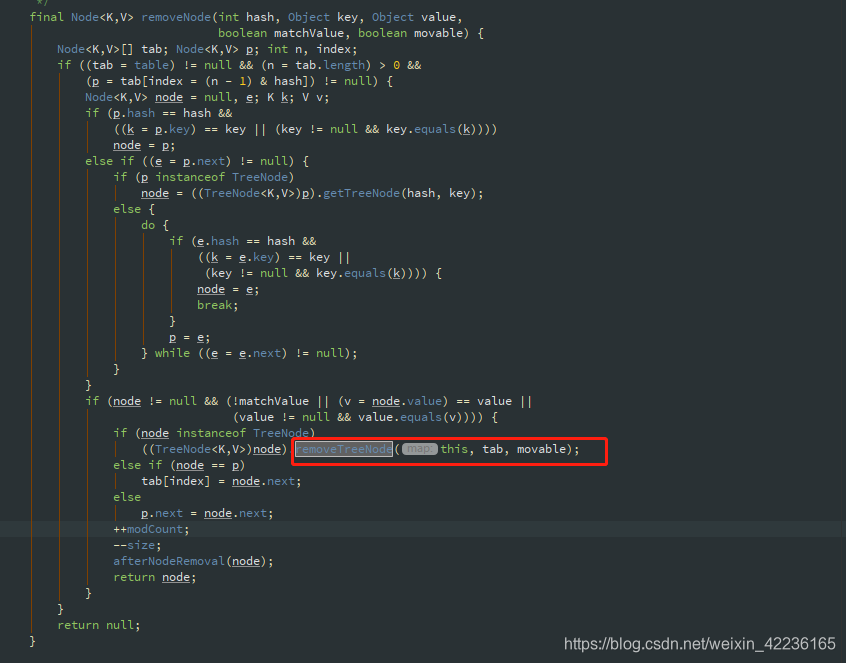
Task: Click the 'p.next = node.next;' assignment
Action: tap(207, 513)
